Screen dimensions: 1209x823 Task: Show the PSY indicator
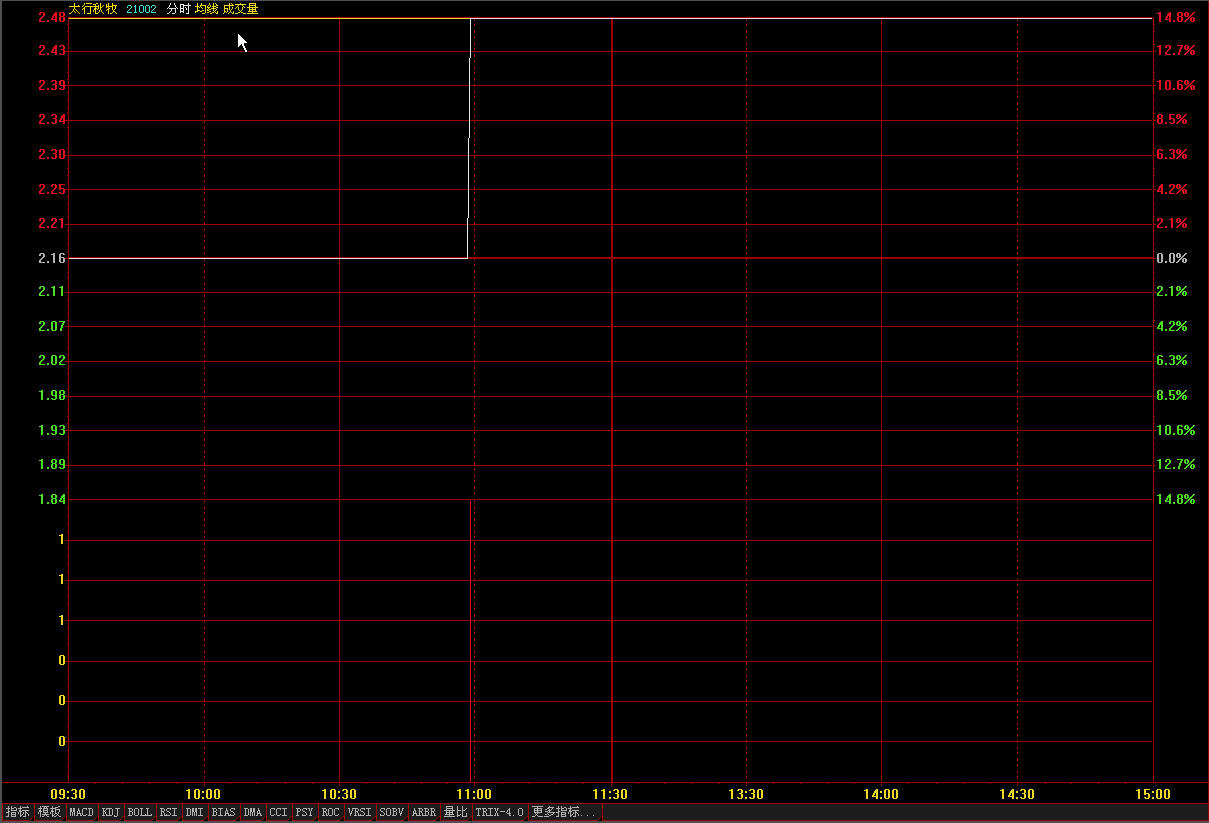coord(304,812)
